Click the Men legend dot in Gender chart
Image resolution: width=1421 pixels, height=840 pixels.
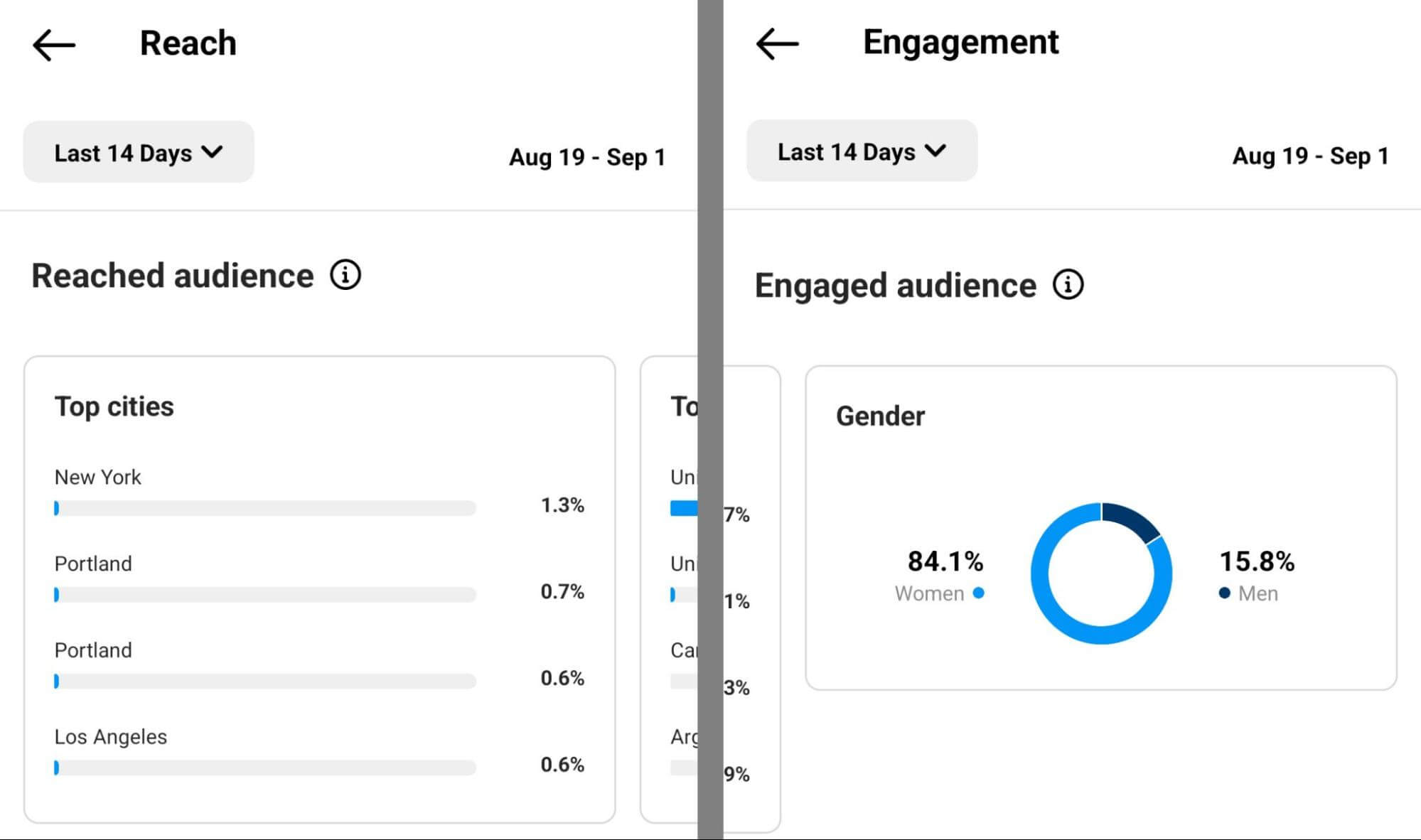1224,593
